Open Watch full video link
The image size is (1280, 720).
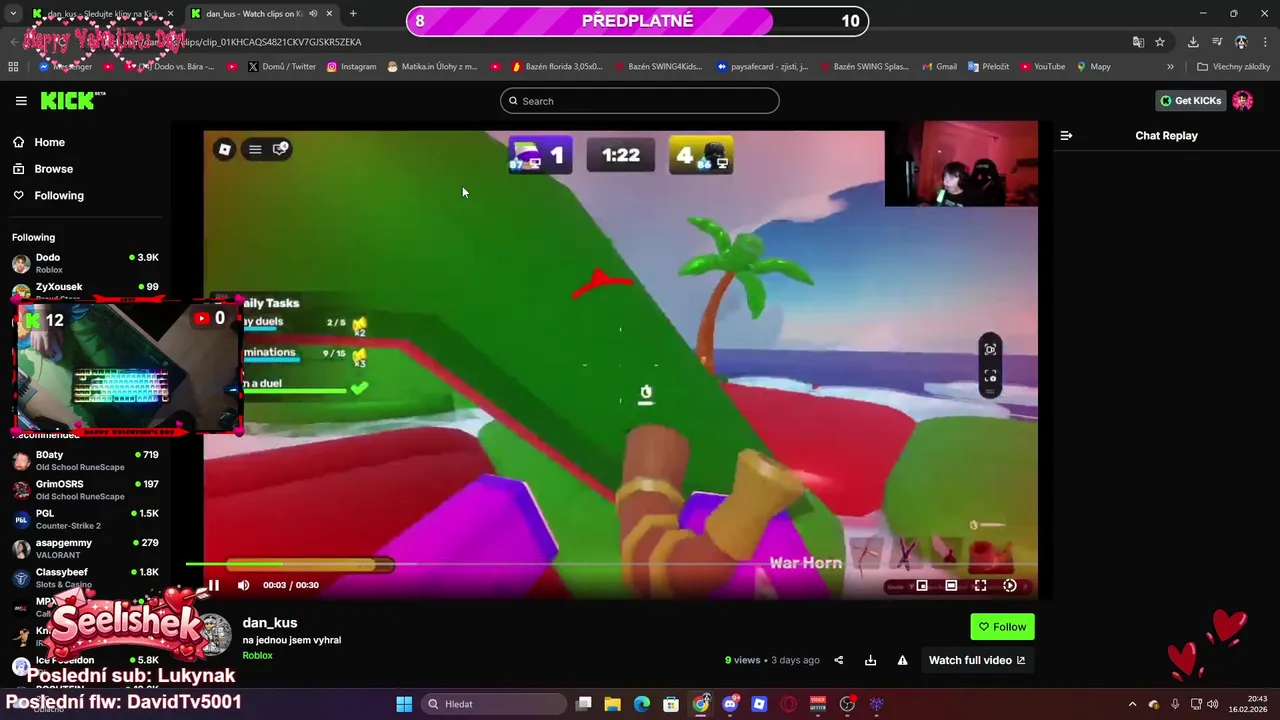pyautogui.click(x=977, y=660)
